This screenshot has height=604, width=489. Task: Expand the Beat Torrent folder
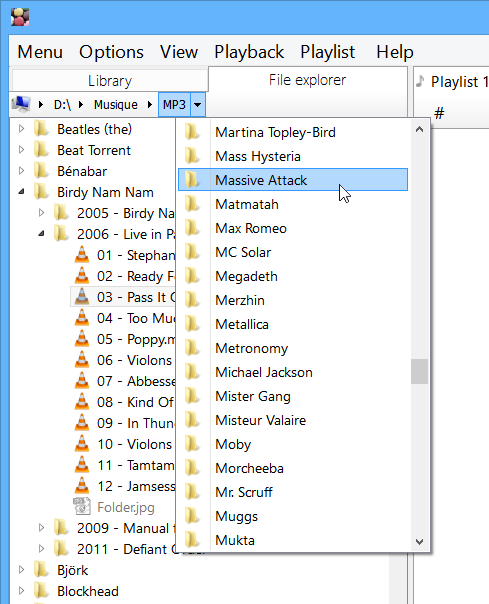pos(22,150)
